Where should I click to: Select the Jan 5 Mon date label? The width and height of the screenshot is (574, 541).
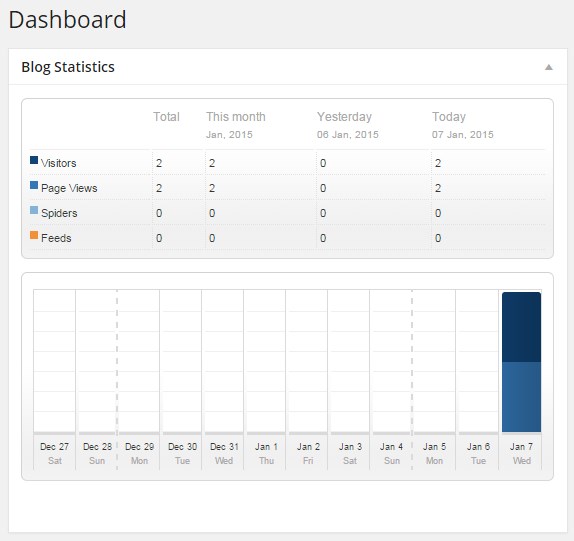[435, 454]
